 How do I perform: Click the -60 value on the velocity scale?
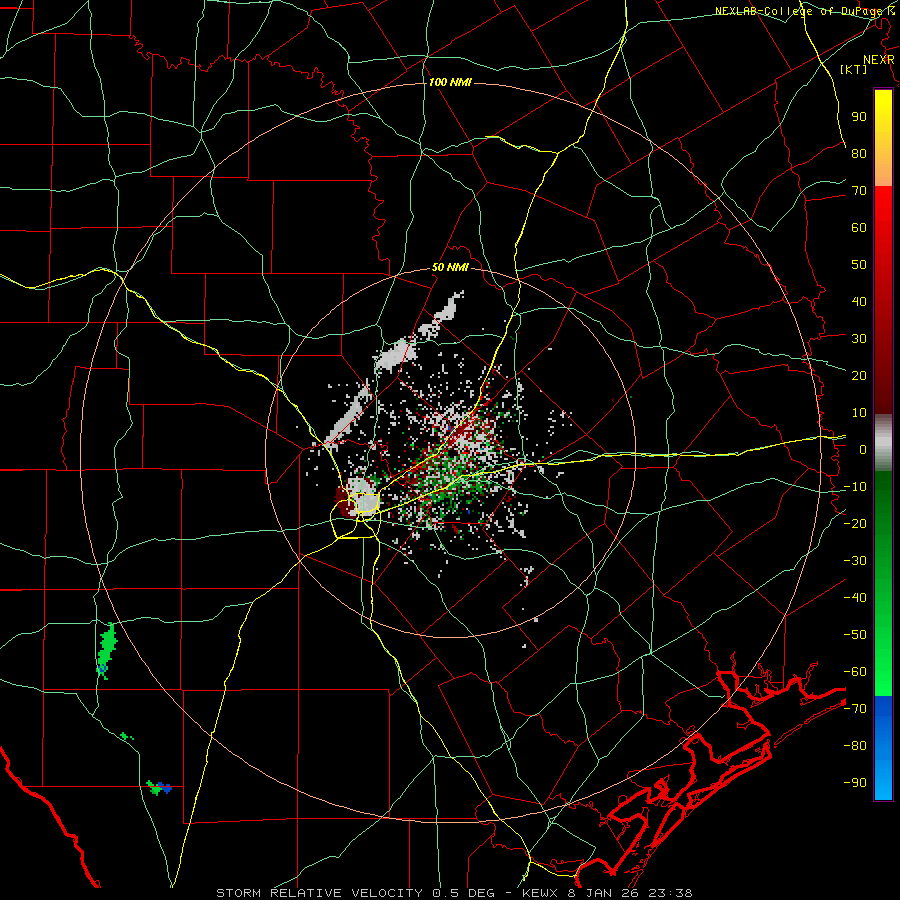tap(855, 672)
